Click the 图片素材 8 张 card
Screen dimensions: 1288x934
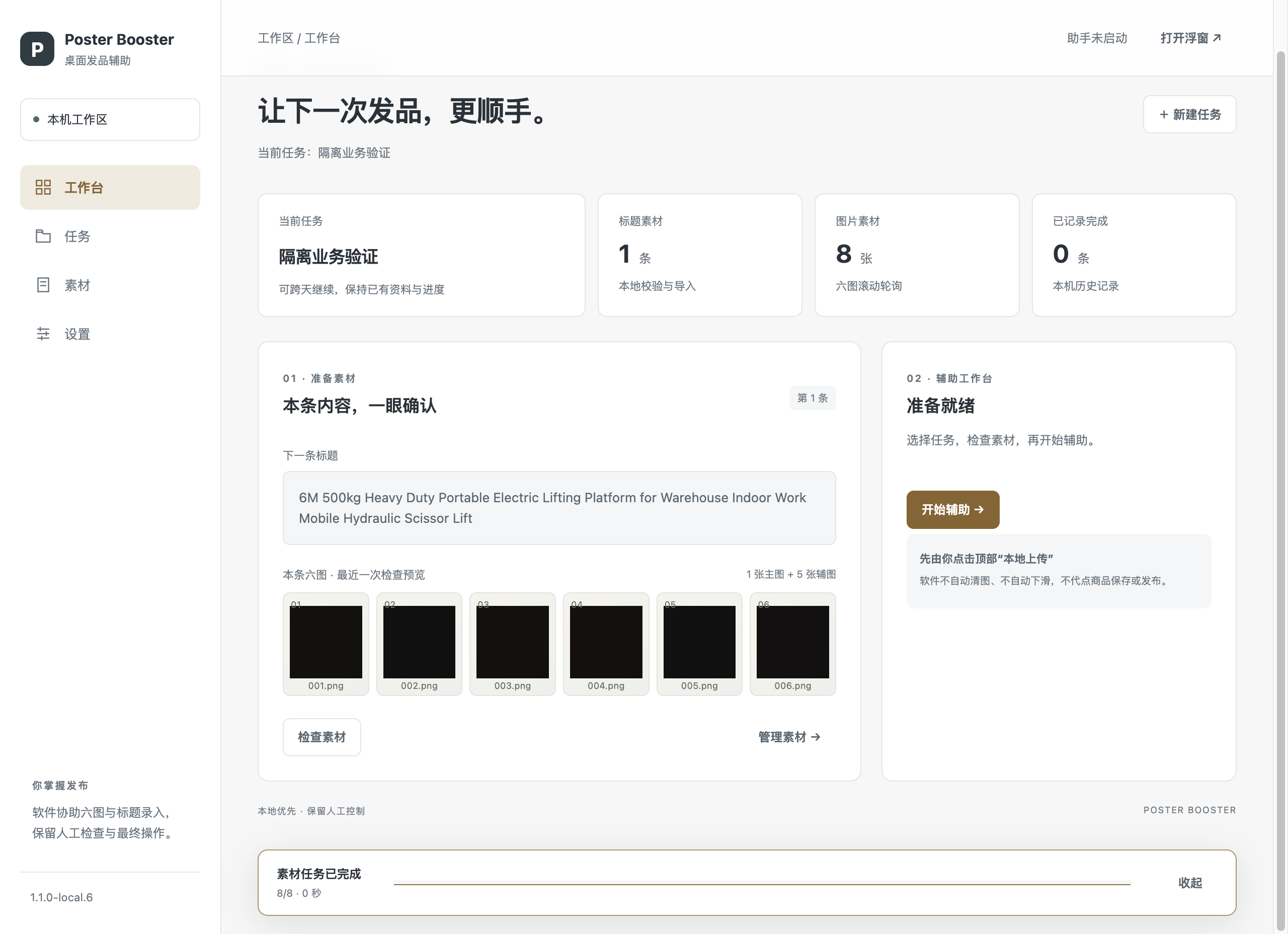coord(917,255)
